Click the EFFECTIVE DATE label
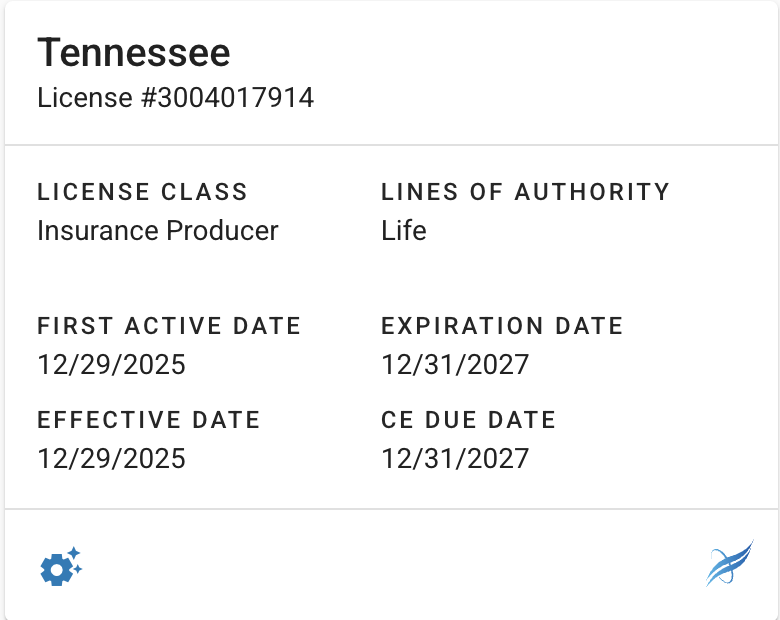780x620 pixels. point(148,420)
